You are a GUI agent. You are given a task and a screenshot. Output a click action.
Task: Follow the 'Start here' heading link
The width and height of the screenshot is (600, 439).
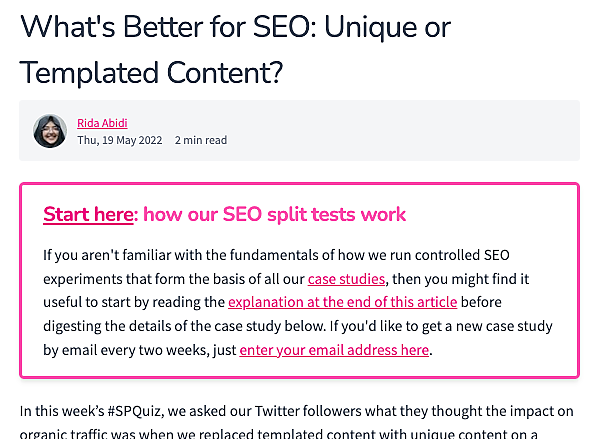click(88, 214)
